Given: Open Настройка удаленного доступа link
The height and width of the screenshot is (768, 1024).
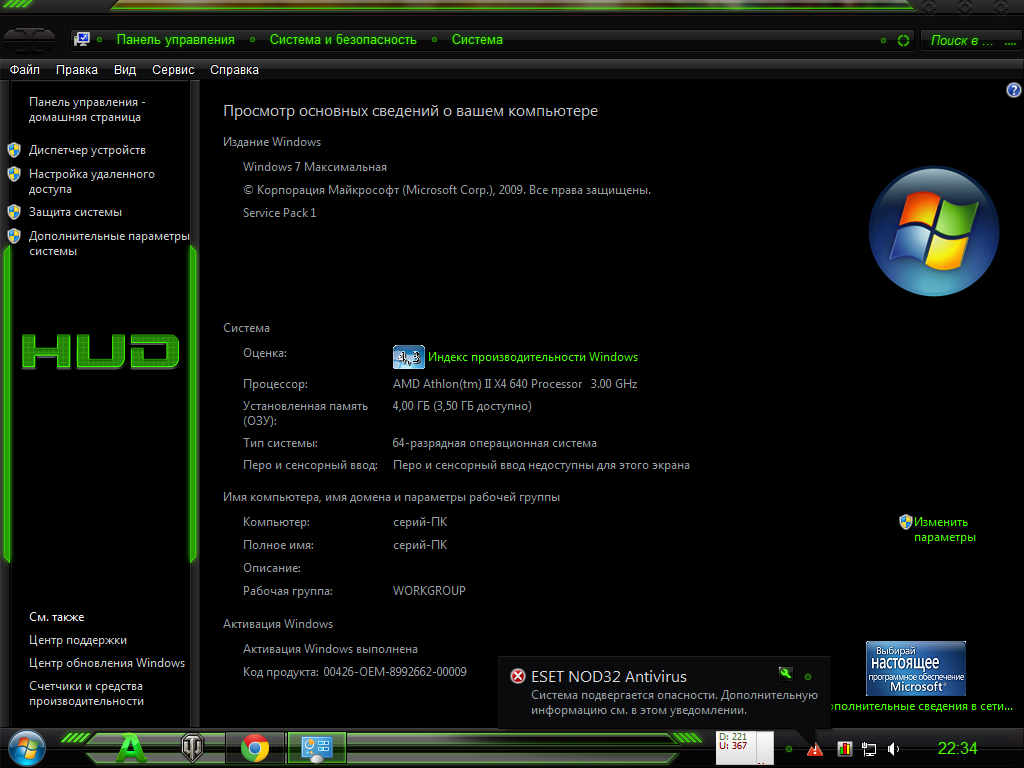Looking at the screenshot, I should (x=91, y=182).
